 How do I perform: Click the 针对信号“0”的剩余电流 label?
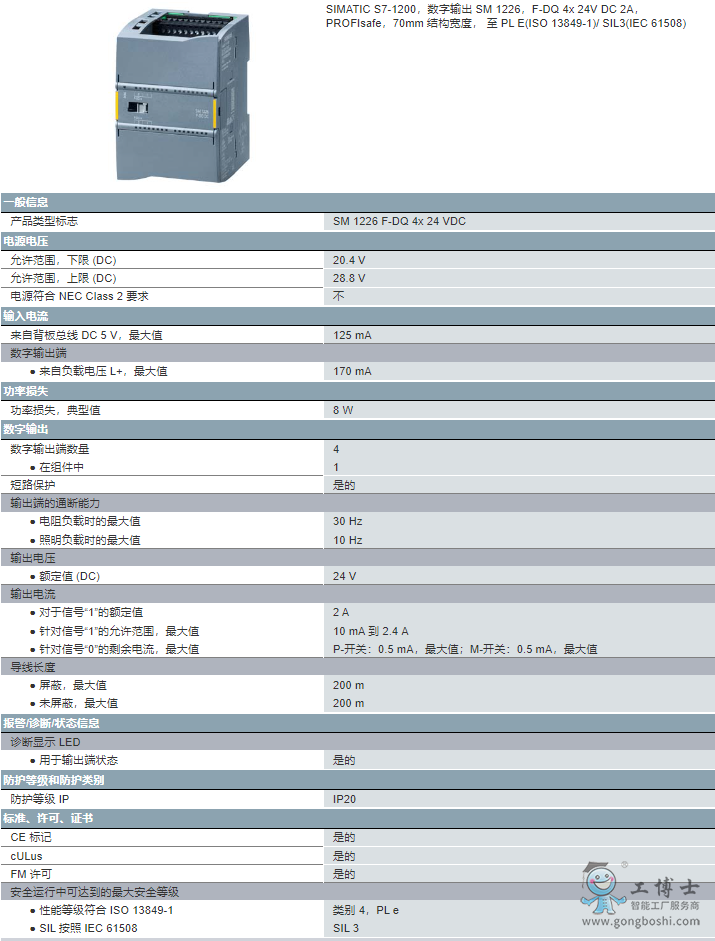pos(119,649)
